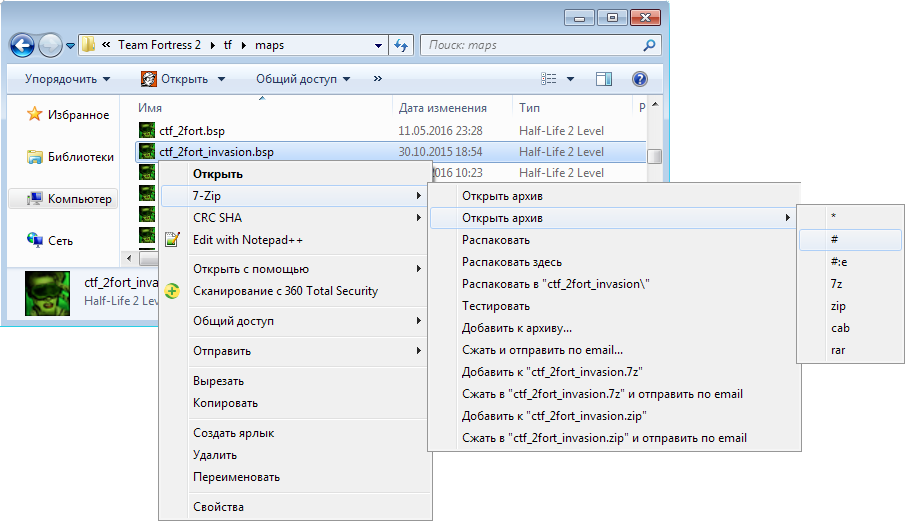Open Общий доступ context submenu
Screen dimensions: 905x521
pyautogui.click(x=294, y=321)
